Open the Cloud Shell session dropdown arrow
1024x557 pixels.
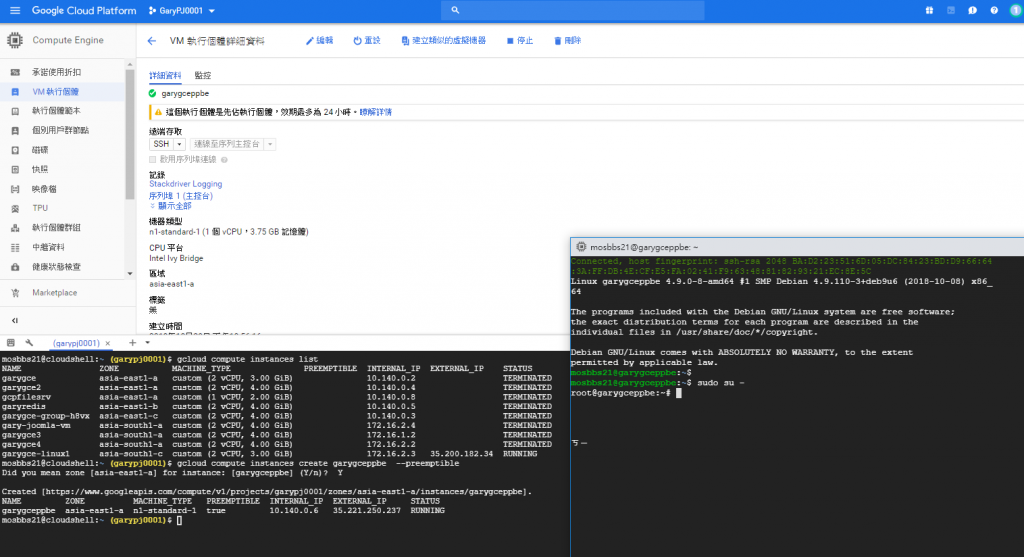[x=148, y=343]
